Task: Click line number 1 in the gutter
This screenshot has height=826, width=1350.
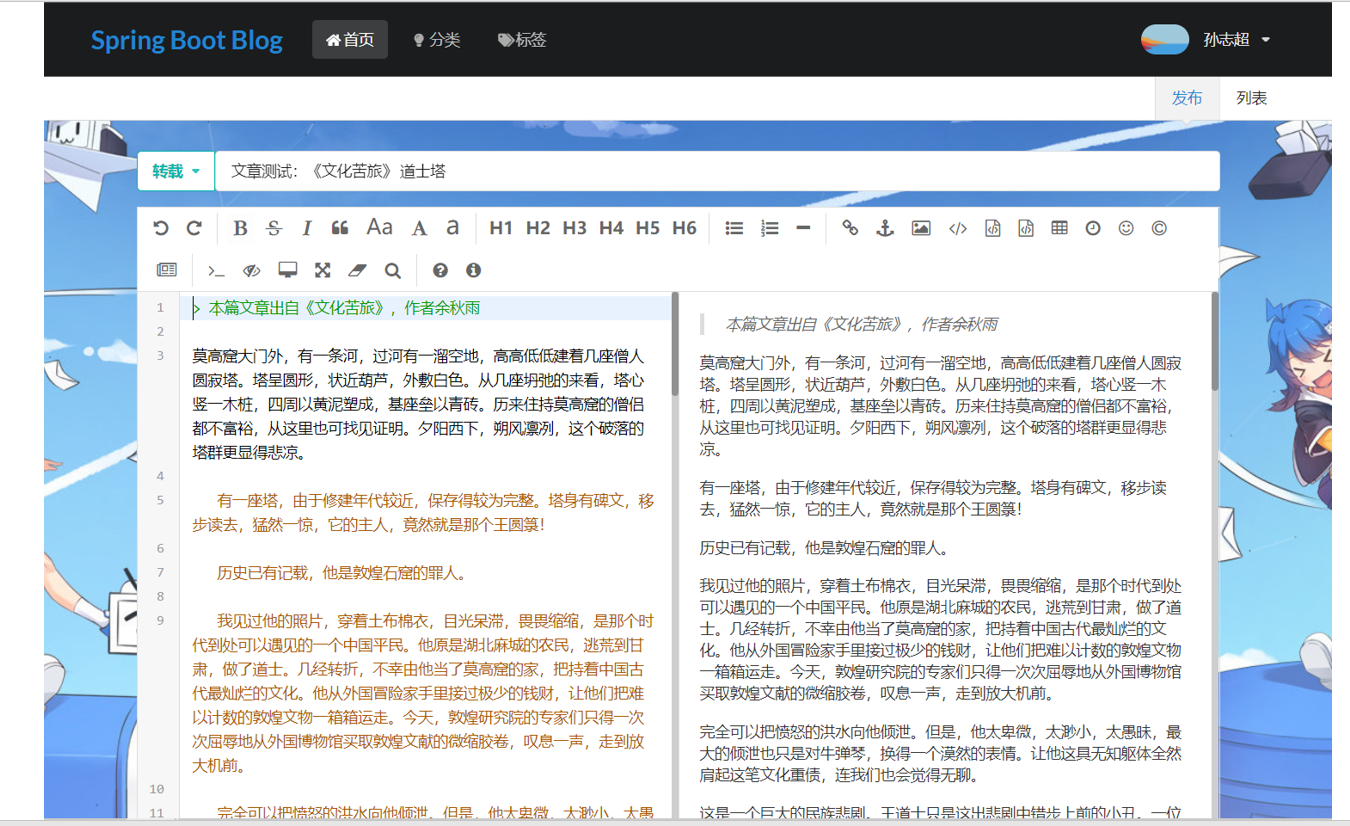Action: (159, 308)
